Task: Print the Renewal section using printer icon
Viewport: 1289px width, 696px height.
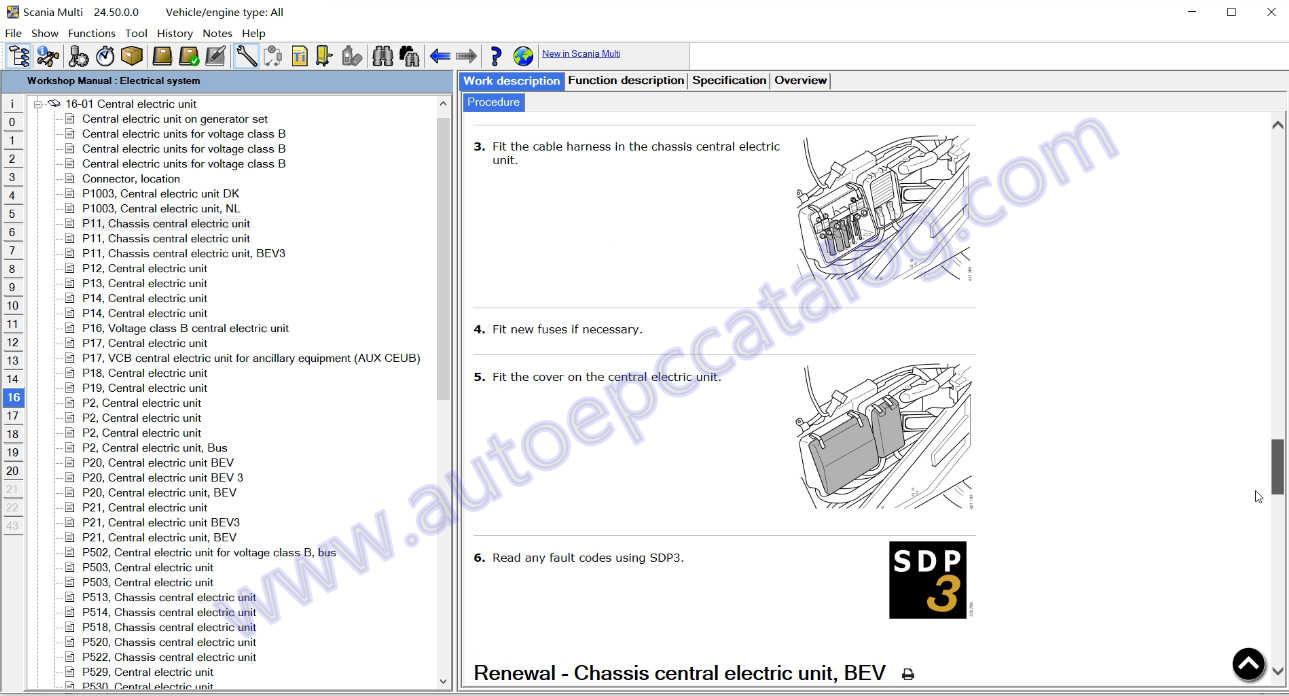Action: (908, 674)
